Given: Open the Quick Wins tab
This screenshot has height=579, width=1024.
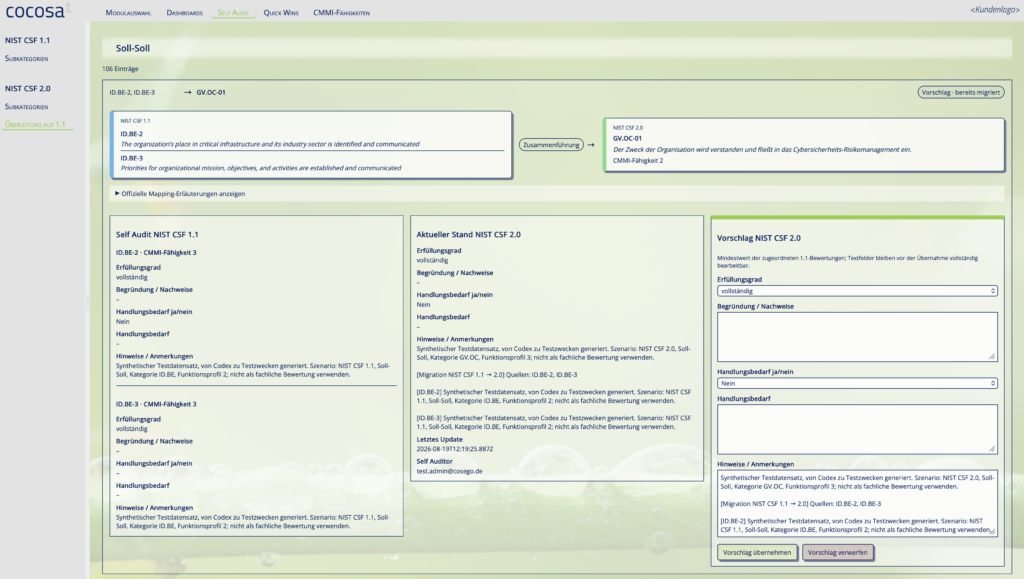Looking at the screenshot, I should 281,12.
